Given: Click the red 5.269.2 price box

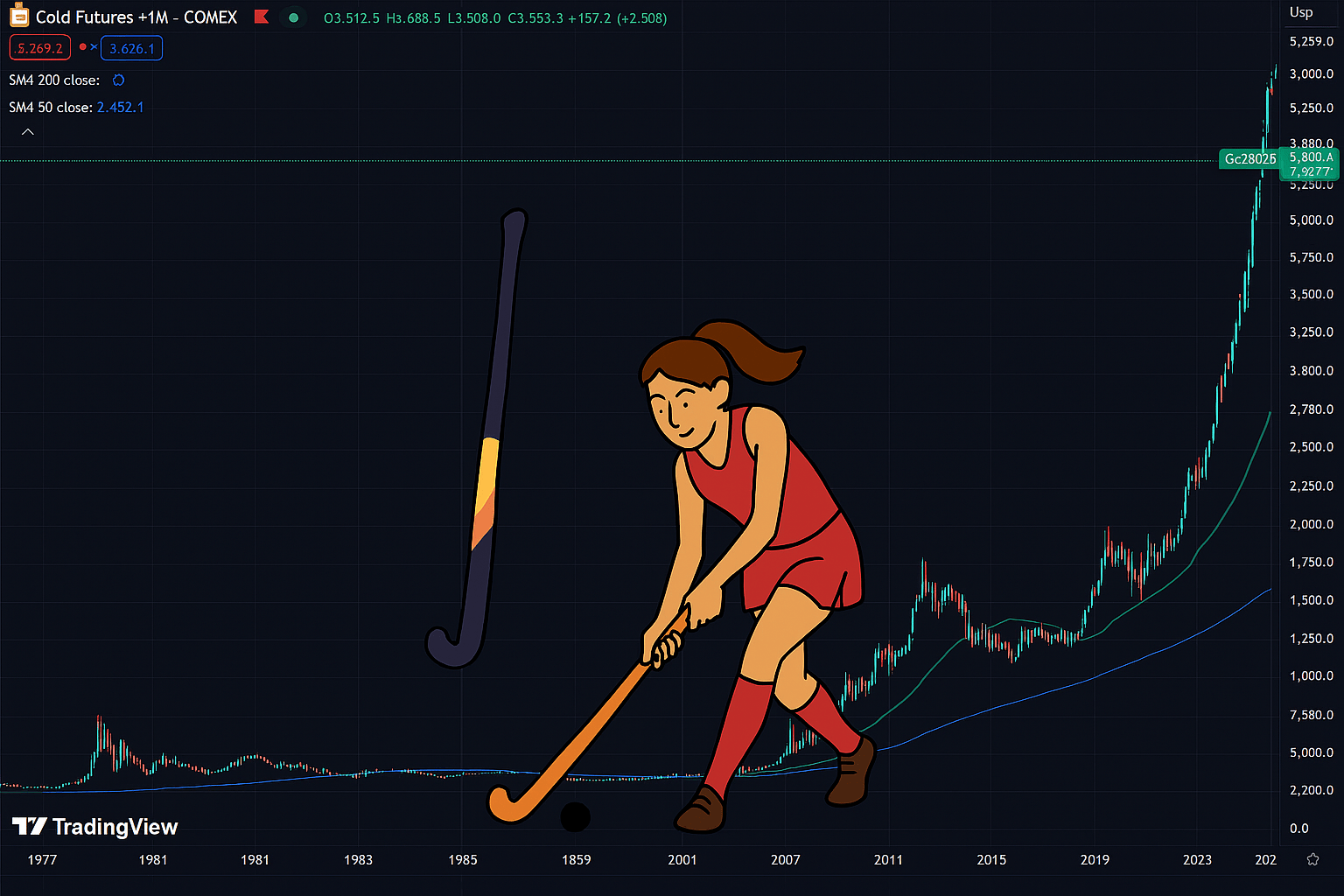Looking at the screenshot, I should 40,48.
